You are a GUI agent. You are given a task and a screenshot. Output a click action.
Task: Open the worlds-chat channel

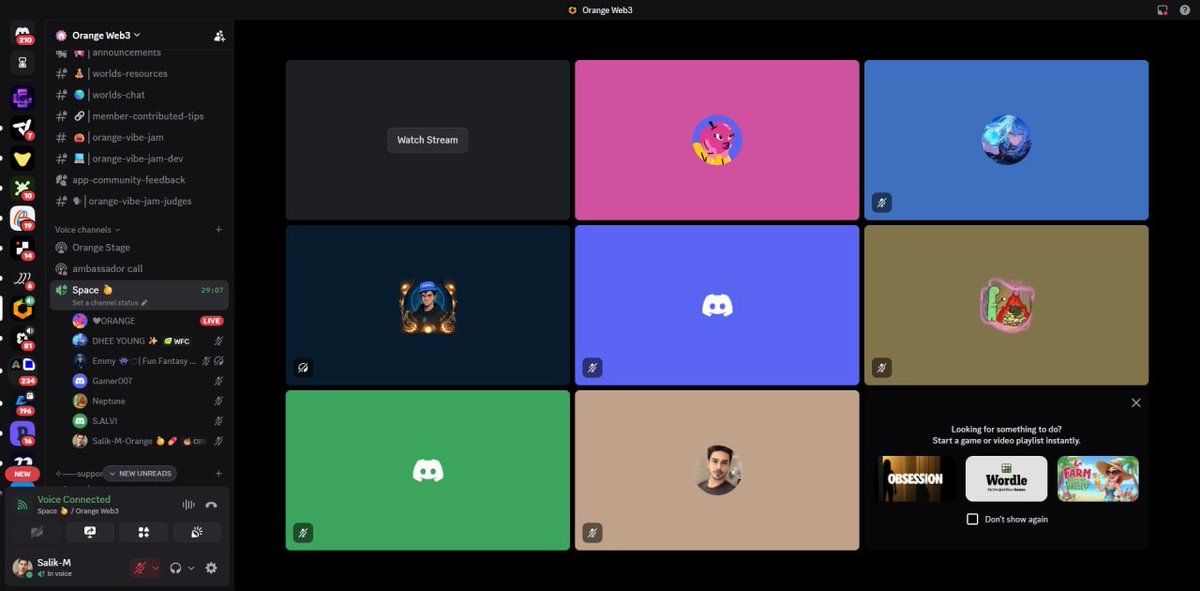tap(140, 95)
